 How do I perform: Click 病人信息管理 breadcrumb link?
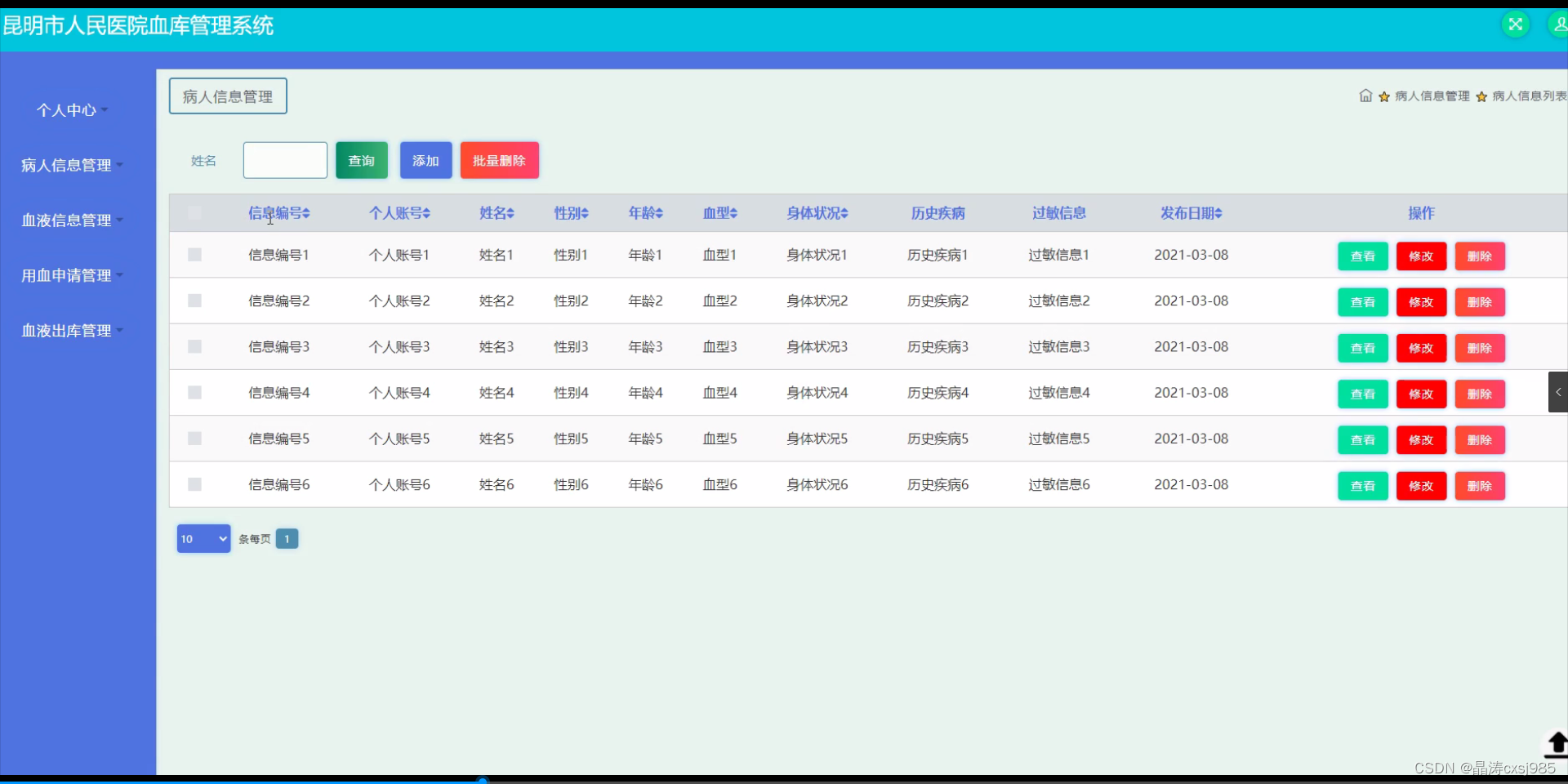[x=1432, y=96]
